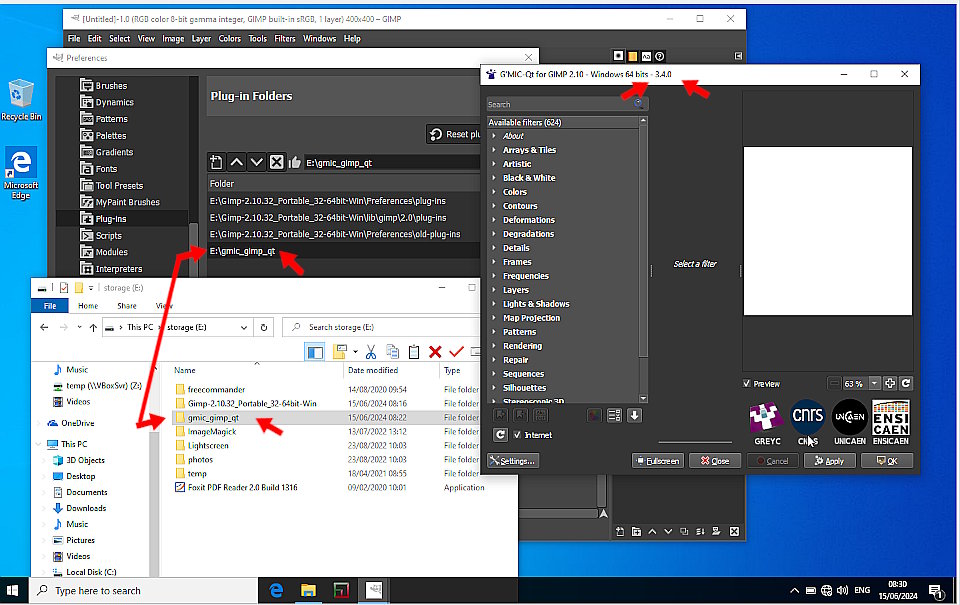
Task: Open the Windows menu in GIMP
Action: coord(320,39)
